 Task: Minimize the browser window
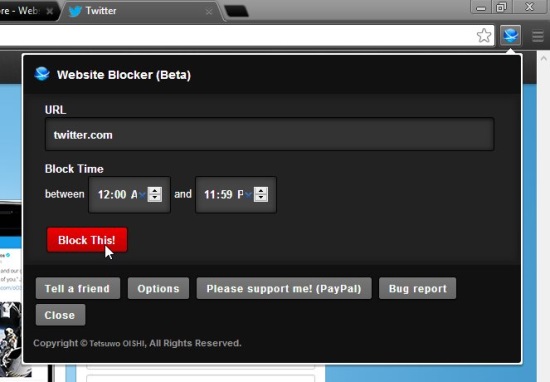click(481, 7)
